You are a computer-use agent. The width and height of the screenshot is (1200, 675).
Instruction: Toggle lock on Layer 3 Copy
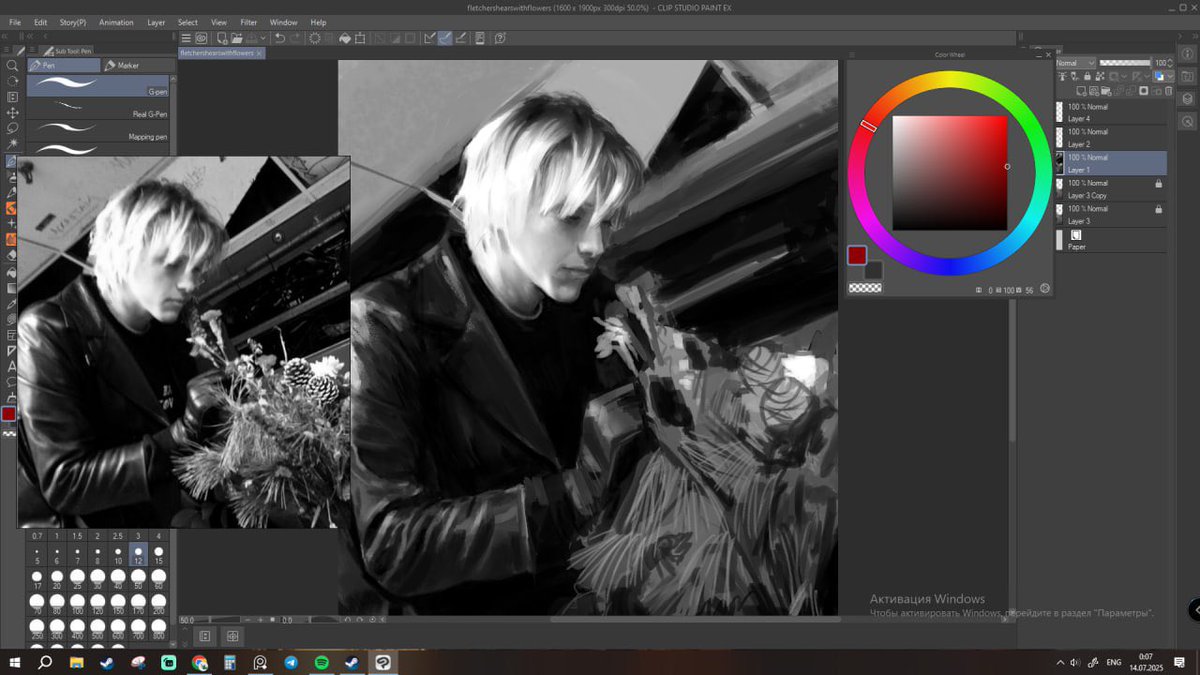point(1158,184)
